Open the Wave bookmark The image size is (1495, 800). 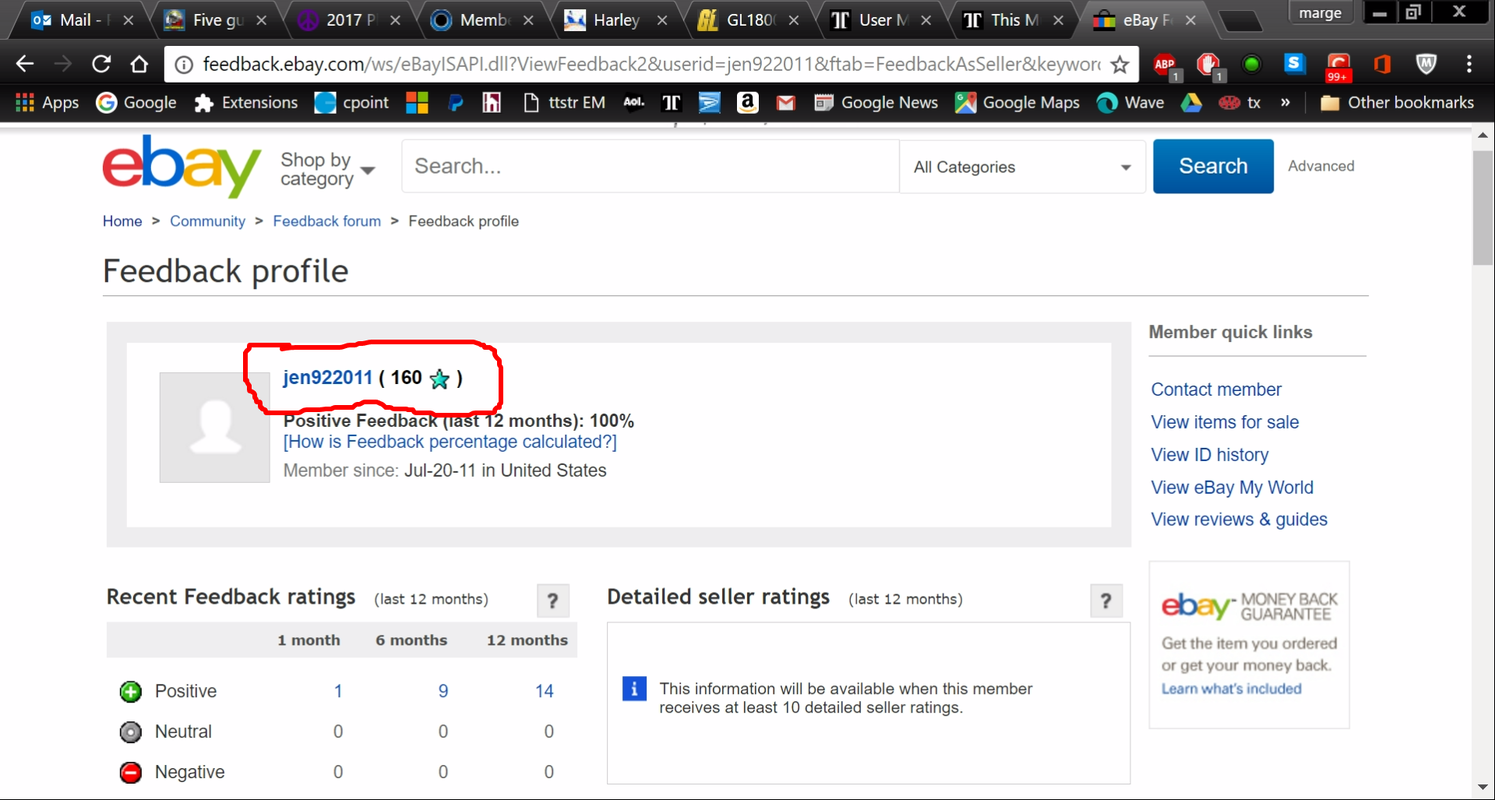point(1131,102)
